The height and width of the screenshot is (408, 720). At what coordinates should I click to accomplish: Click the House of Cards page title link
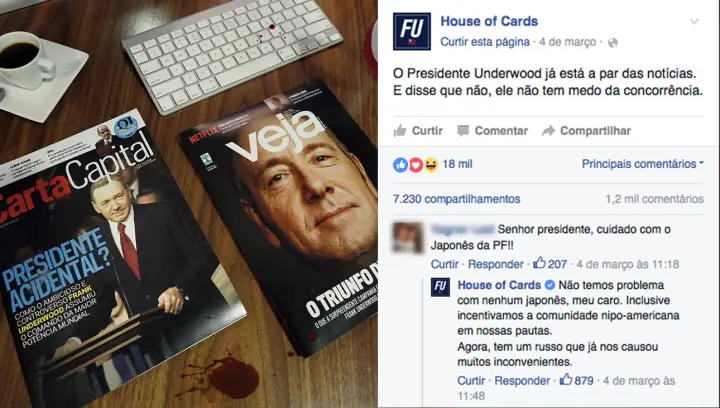pos(489,21)
